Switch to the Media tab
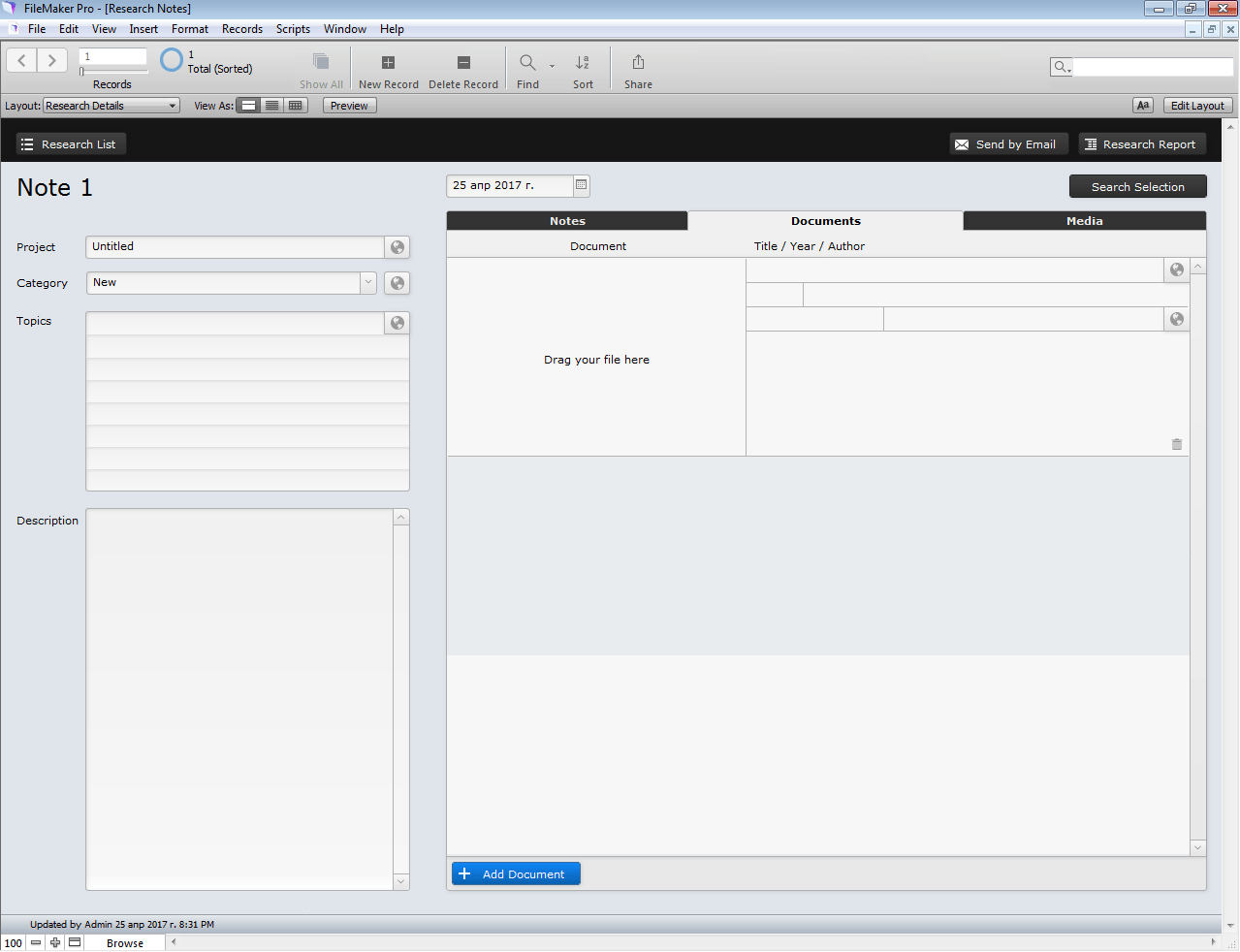Viewport: 1240px width, 952px height. pyautogui.click(x=1085, y=221)
